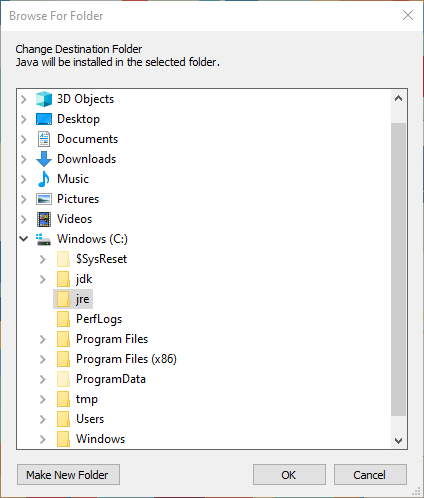Click the Music note icon

(x=44, y=179)
